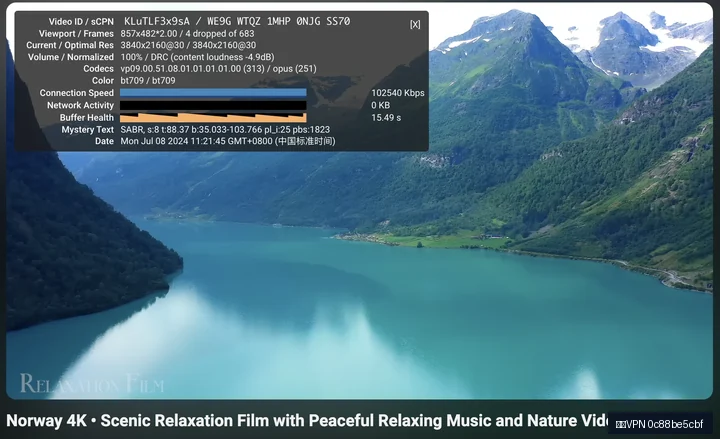Select the VPN 0c88be5cbf badge
The image size is (720, 439).
(660, 424)
